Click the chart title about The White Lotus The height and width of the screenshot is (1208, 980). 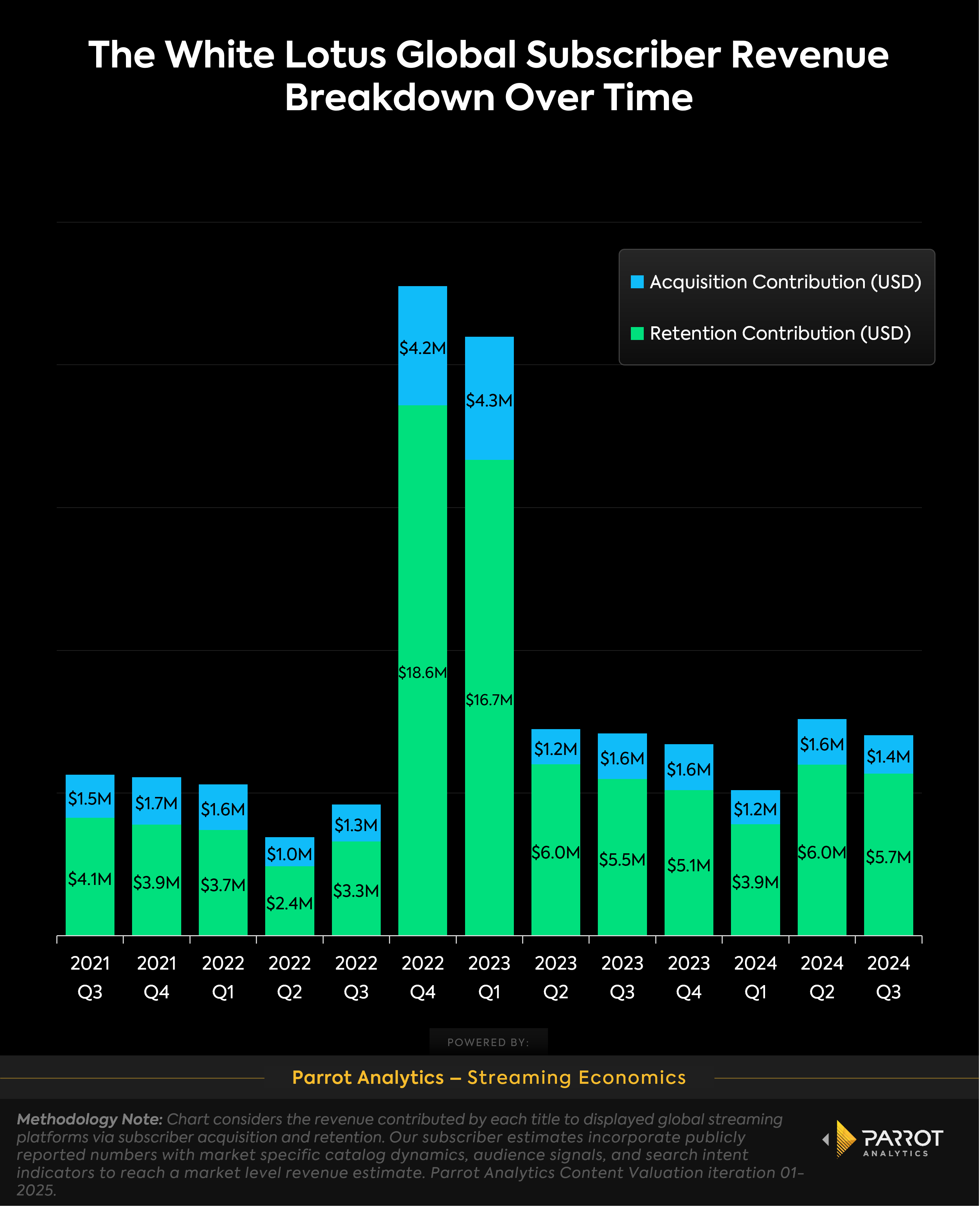pyautogui.click(x=489, y=76)
